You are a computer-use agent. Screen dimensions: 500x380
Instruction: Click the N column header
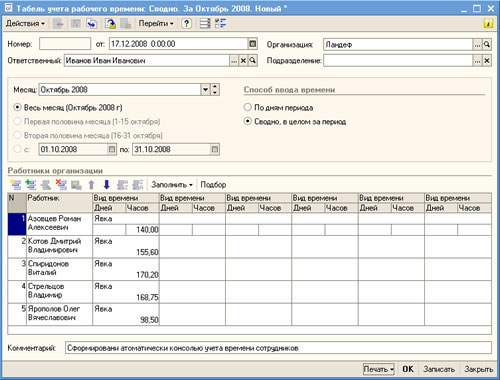pos(17,203)
